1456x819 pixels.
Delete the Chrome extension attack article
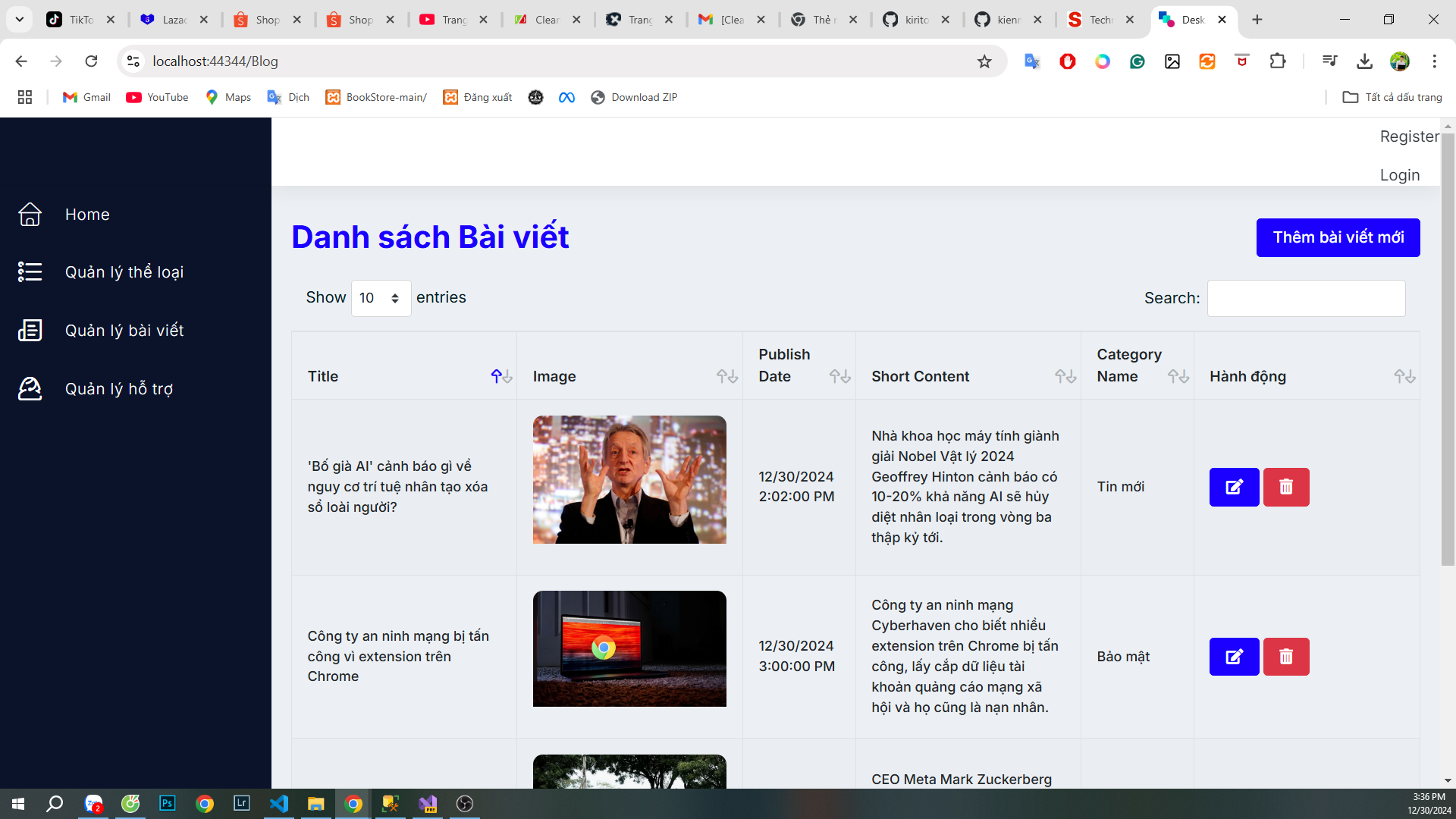[x=1286, y=657]
